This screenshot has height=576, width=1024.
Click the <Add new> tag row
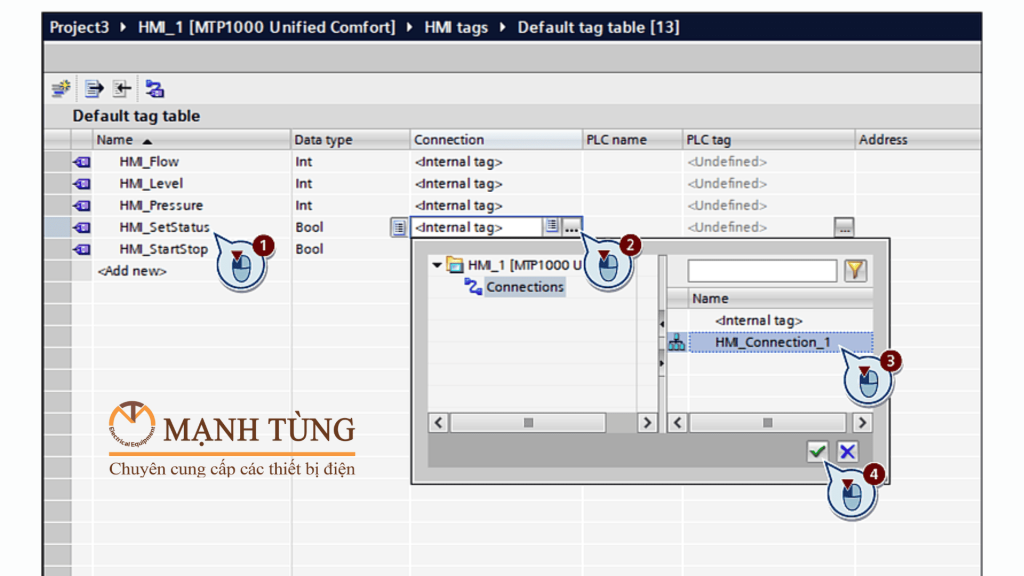132,271
